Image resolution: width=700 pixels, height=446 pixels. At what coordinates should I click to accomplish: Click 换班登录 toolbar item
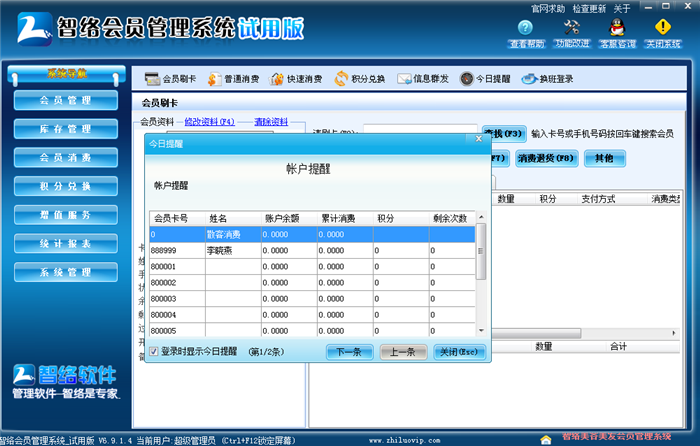coord(547,79)
